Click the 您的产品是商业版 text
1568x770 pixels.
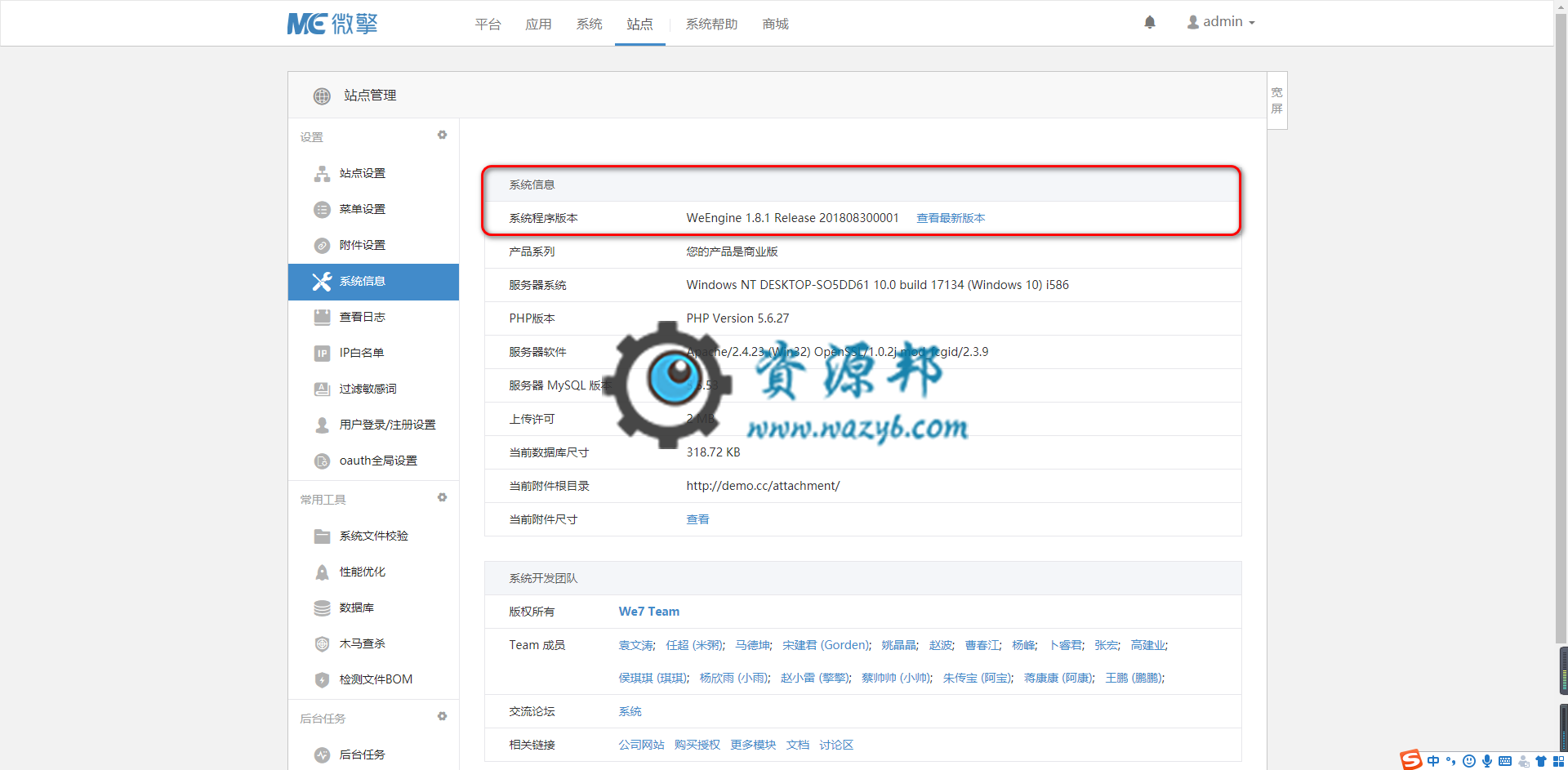click(733, 251)
